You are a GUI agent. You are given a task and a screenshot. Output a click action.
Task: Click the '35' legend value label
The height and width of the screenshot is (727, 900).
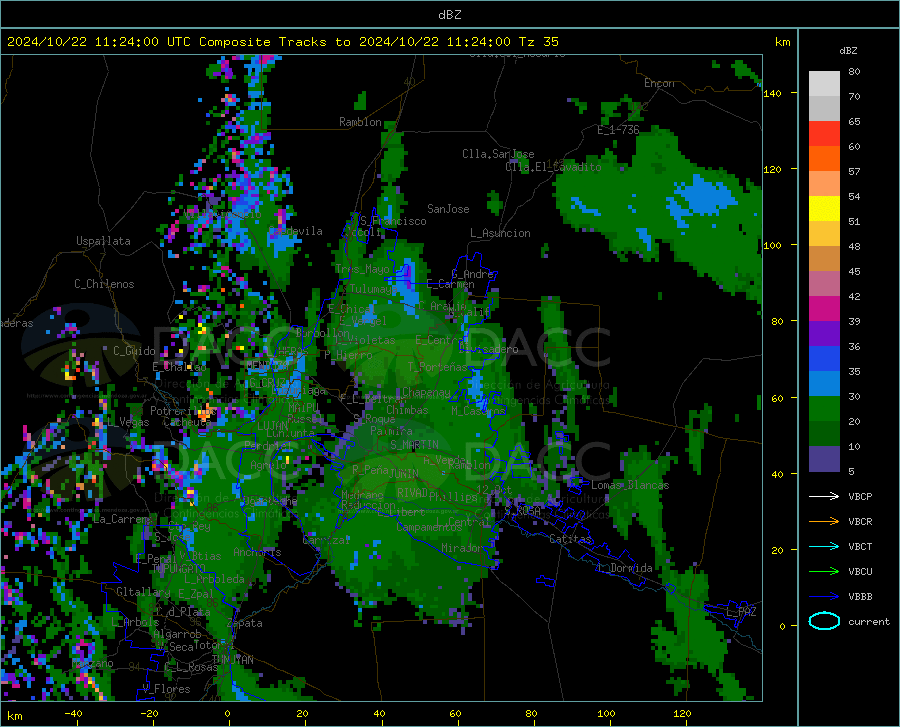854,371
